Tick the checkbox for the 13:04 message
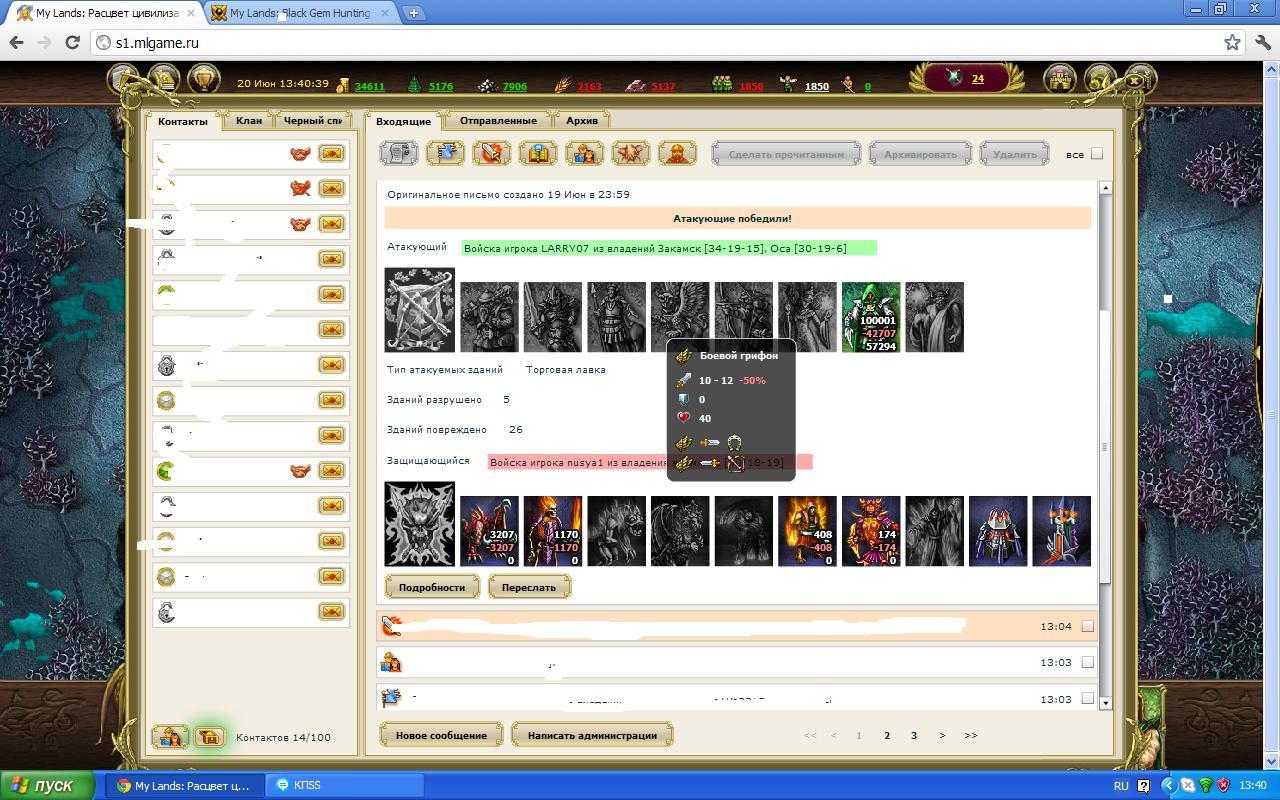This screenshot has height=800, width=1280. pyautogui.click(x=1088, y=626)
